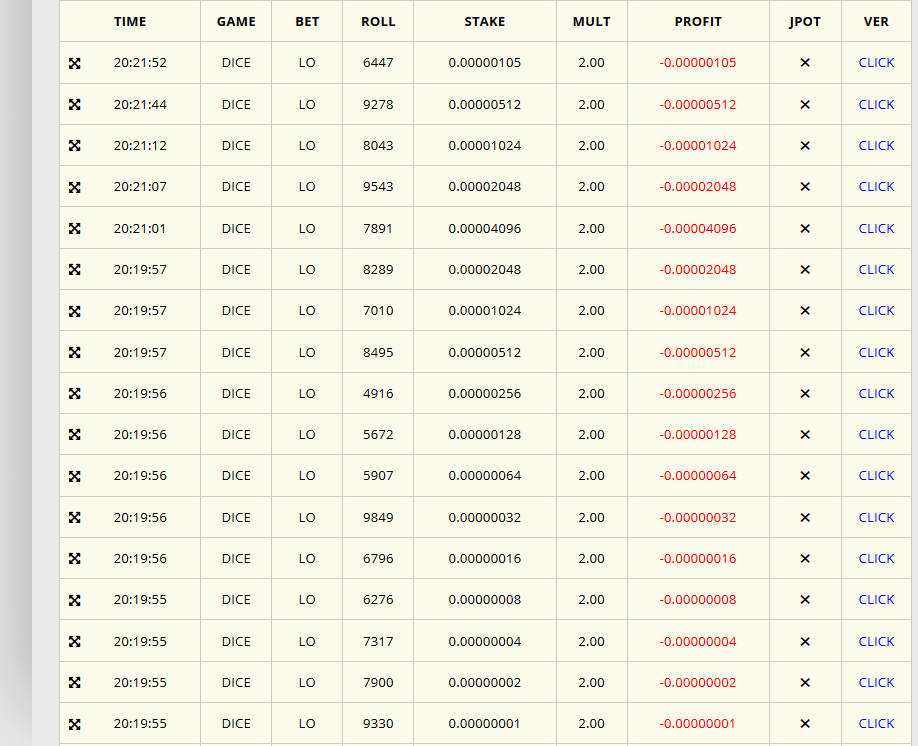The image size is (918, 746).
Task: Click the BET column header
Action: coord(307,22)
